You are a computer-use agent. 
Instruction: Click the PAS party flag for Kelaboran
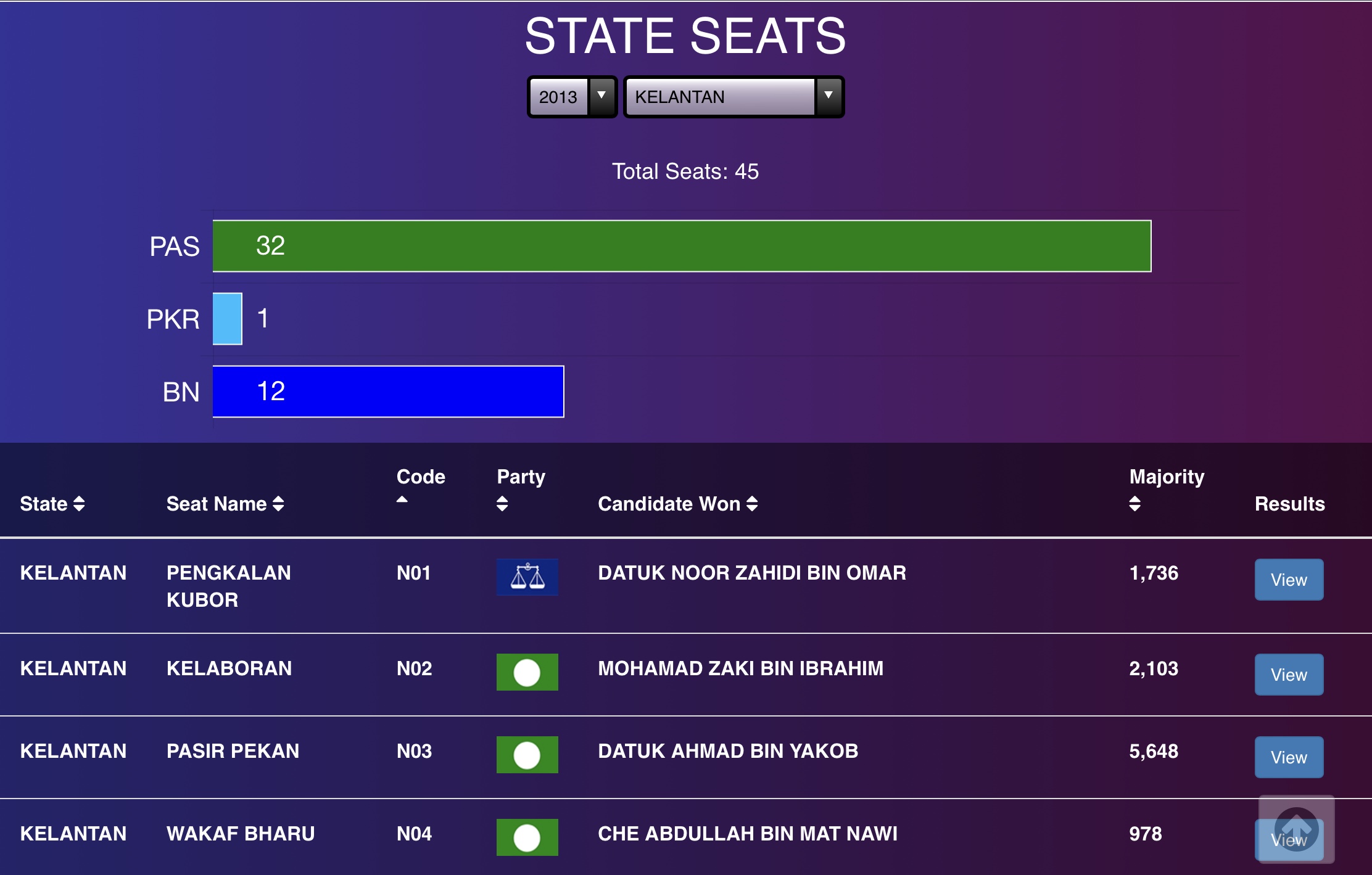(x=527, y=672)
